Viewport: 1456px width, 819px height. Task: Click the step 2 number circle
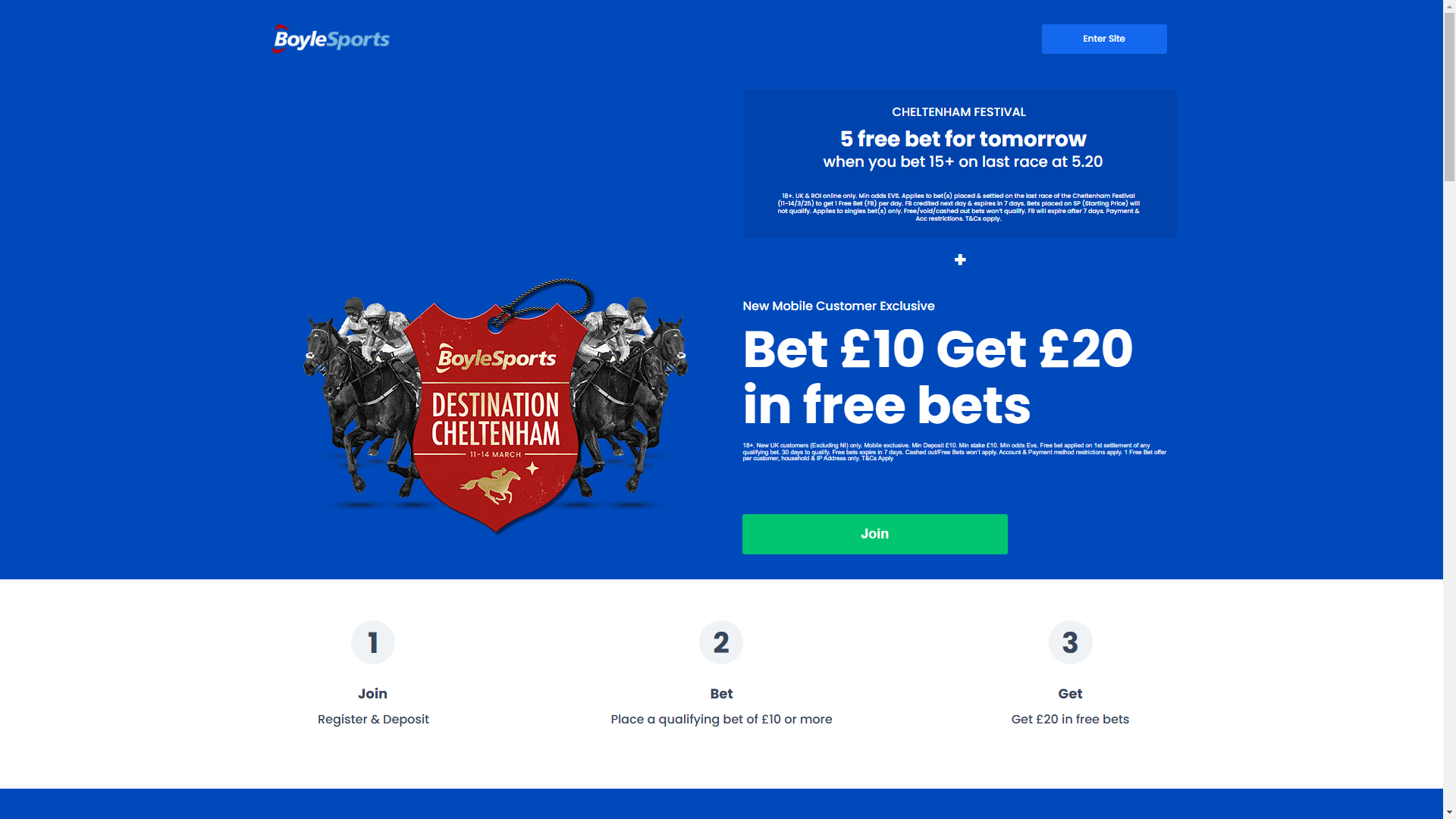point(720,642)
